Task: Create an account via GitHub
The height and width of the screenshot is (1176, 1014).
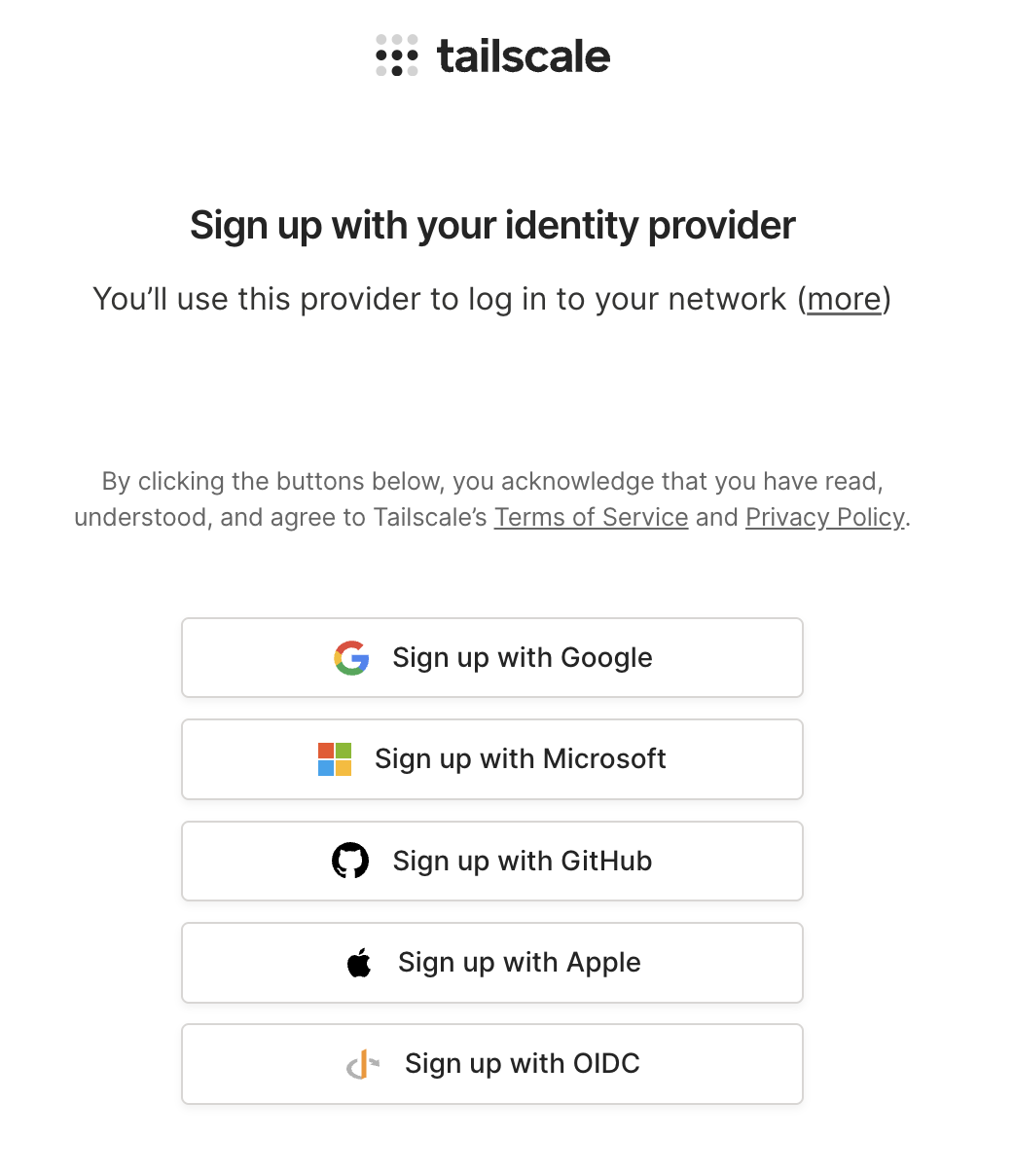Action: pyautogui.click(x=491, y=861)
